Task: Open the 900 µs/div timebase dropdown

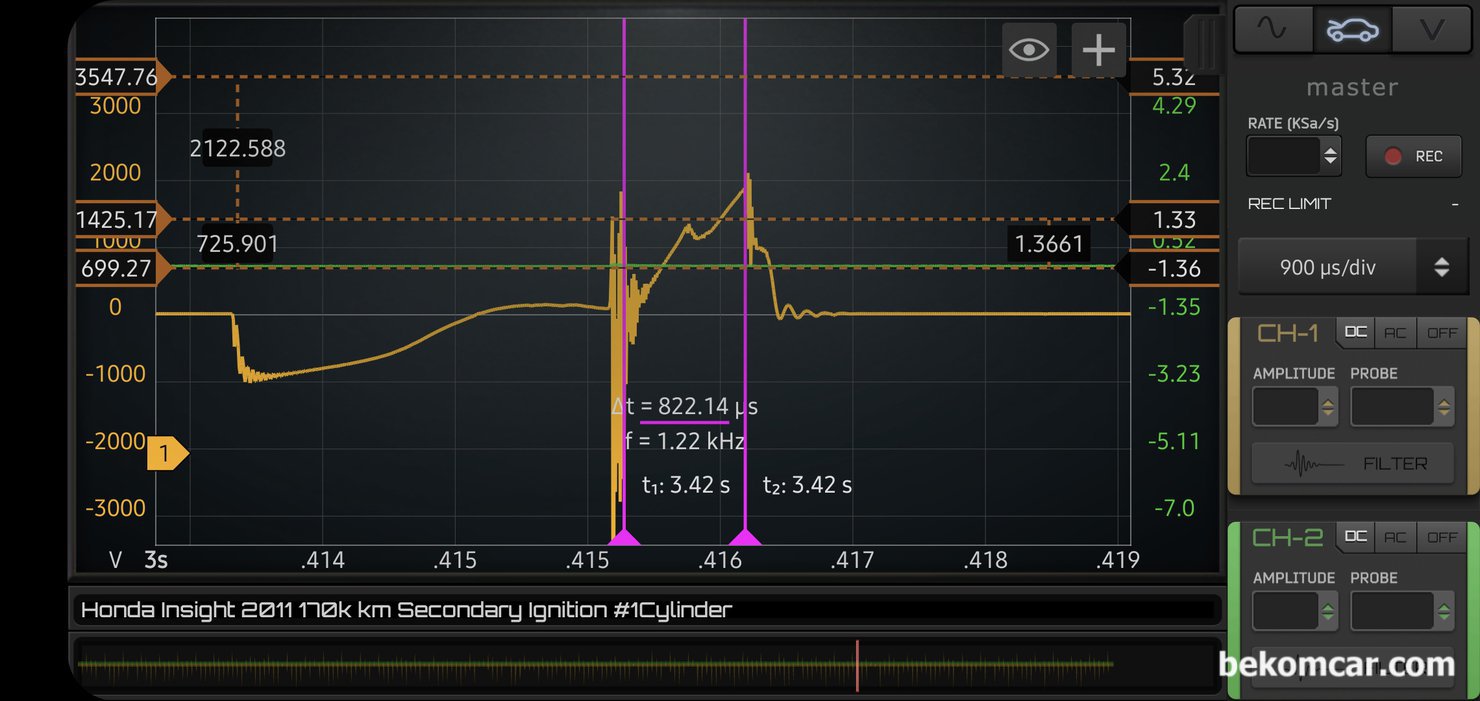Action: coord(1347,267)
